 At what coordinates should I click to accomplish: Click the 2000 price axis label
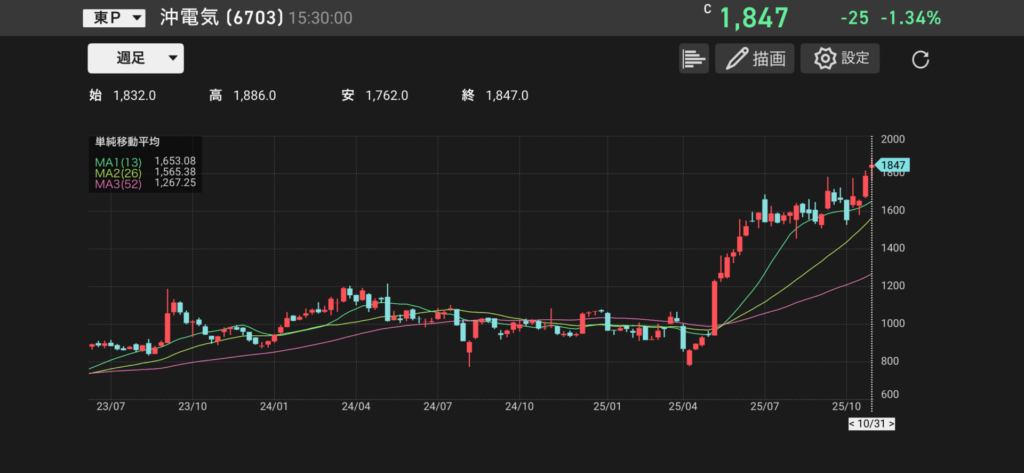pyautogui.click(x=893, y=139)
